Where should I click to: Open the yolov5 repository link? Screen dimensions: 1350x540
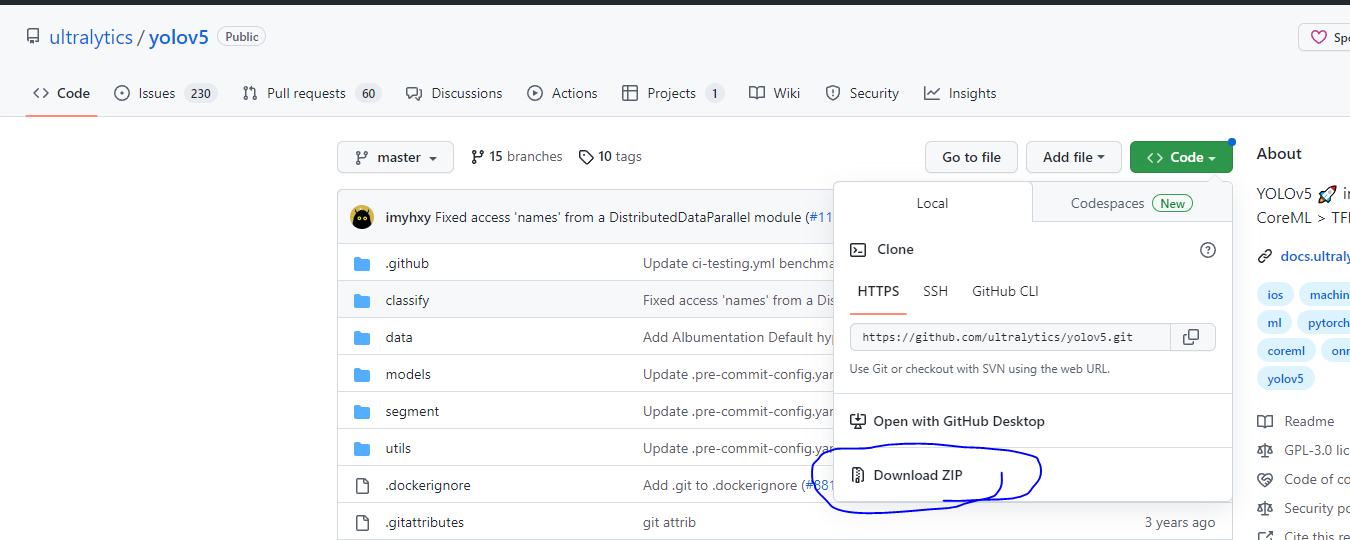pyautogui.click(x=179, y=37)
